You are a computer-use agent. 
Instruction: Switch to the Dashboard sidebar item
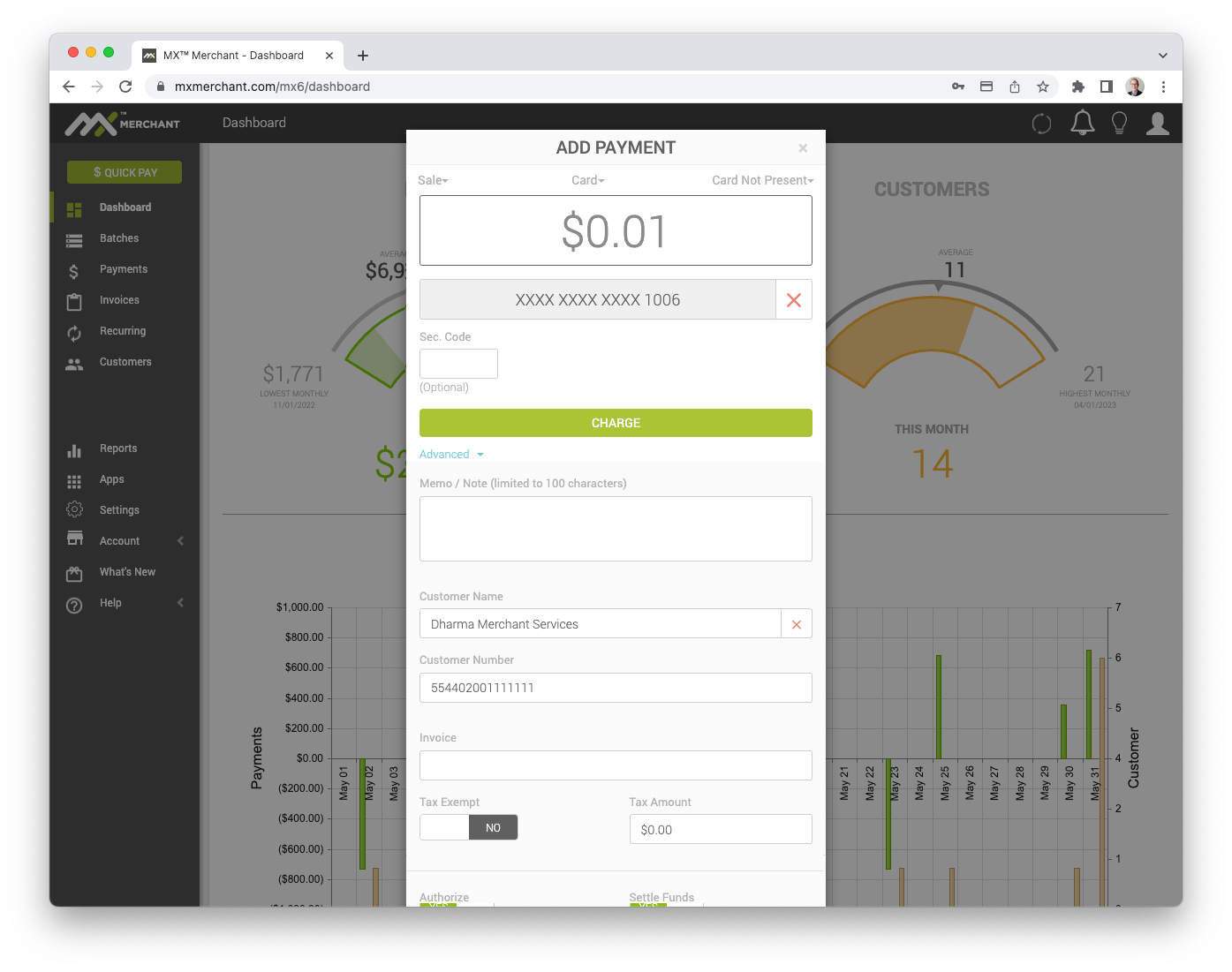[125, 207]
